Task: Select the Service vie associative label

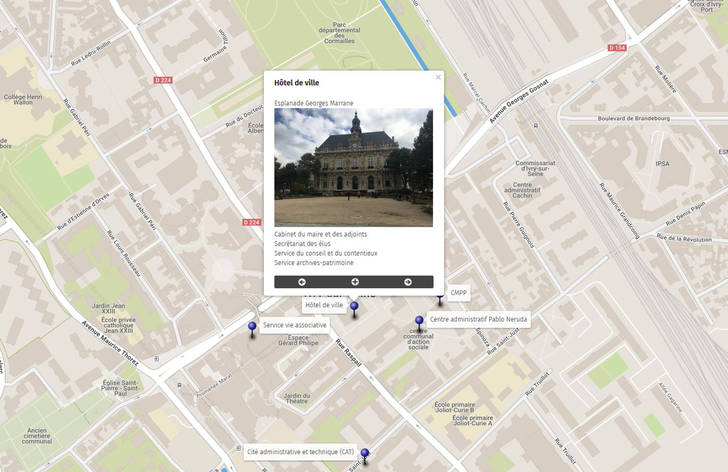Action: [295, 325]
